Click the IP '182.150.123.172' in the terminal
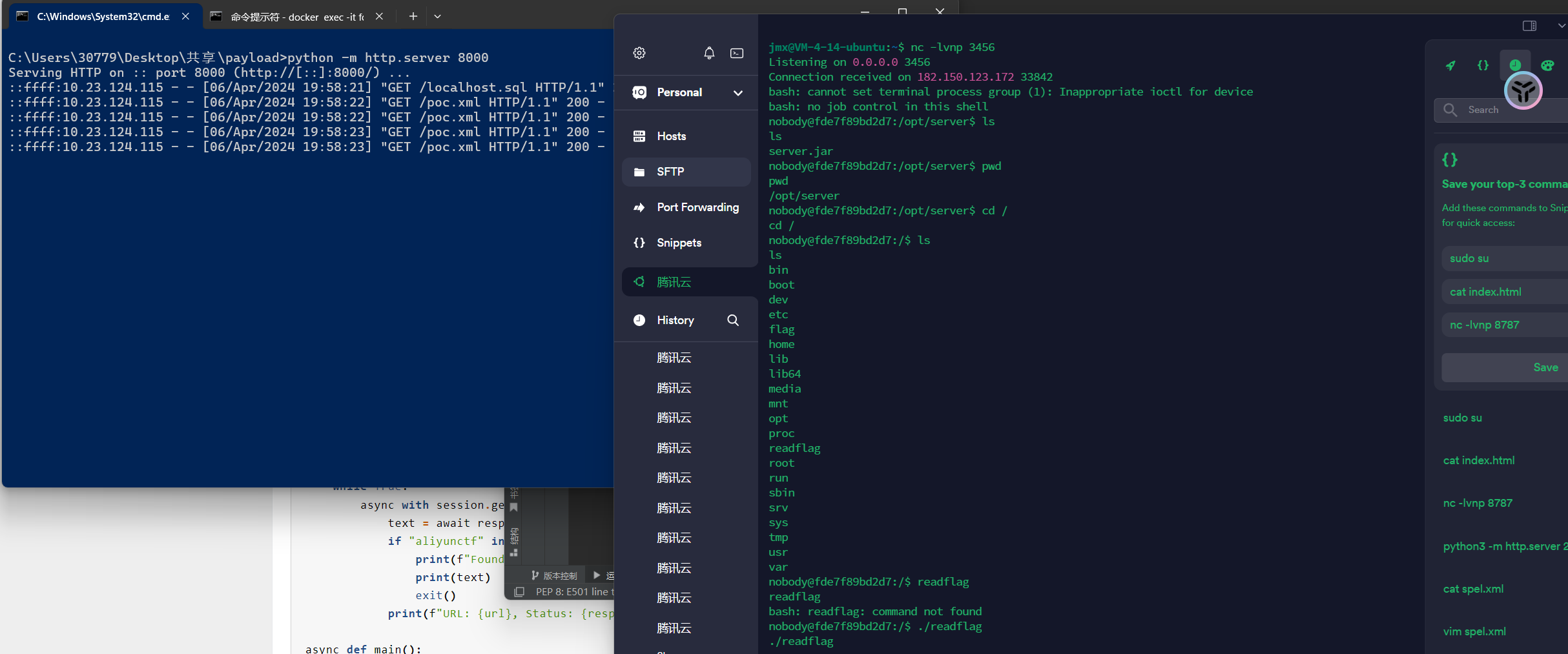 tap(965, 77)
